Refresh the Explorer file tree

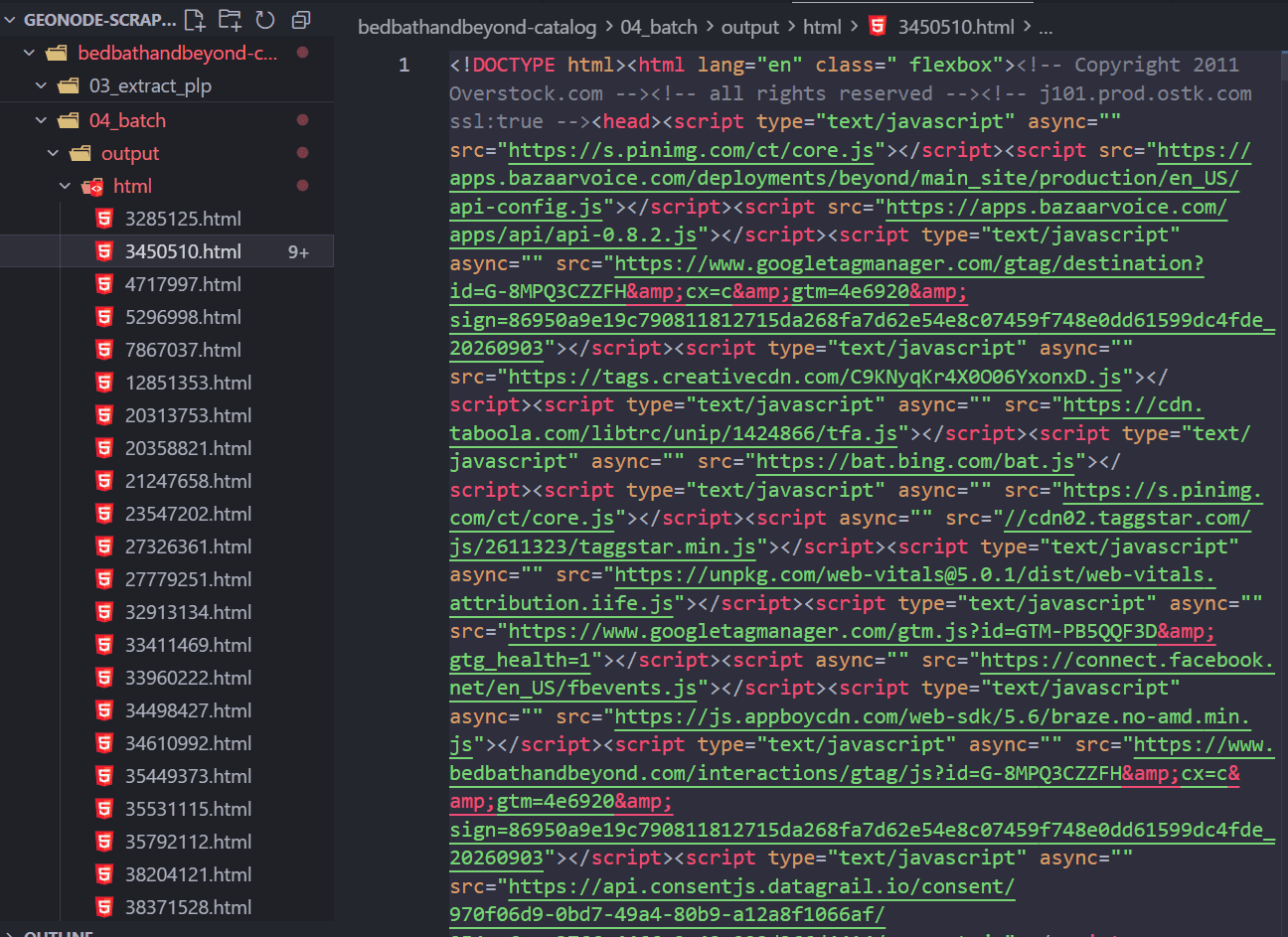coord(265,19)
